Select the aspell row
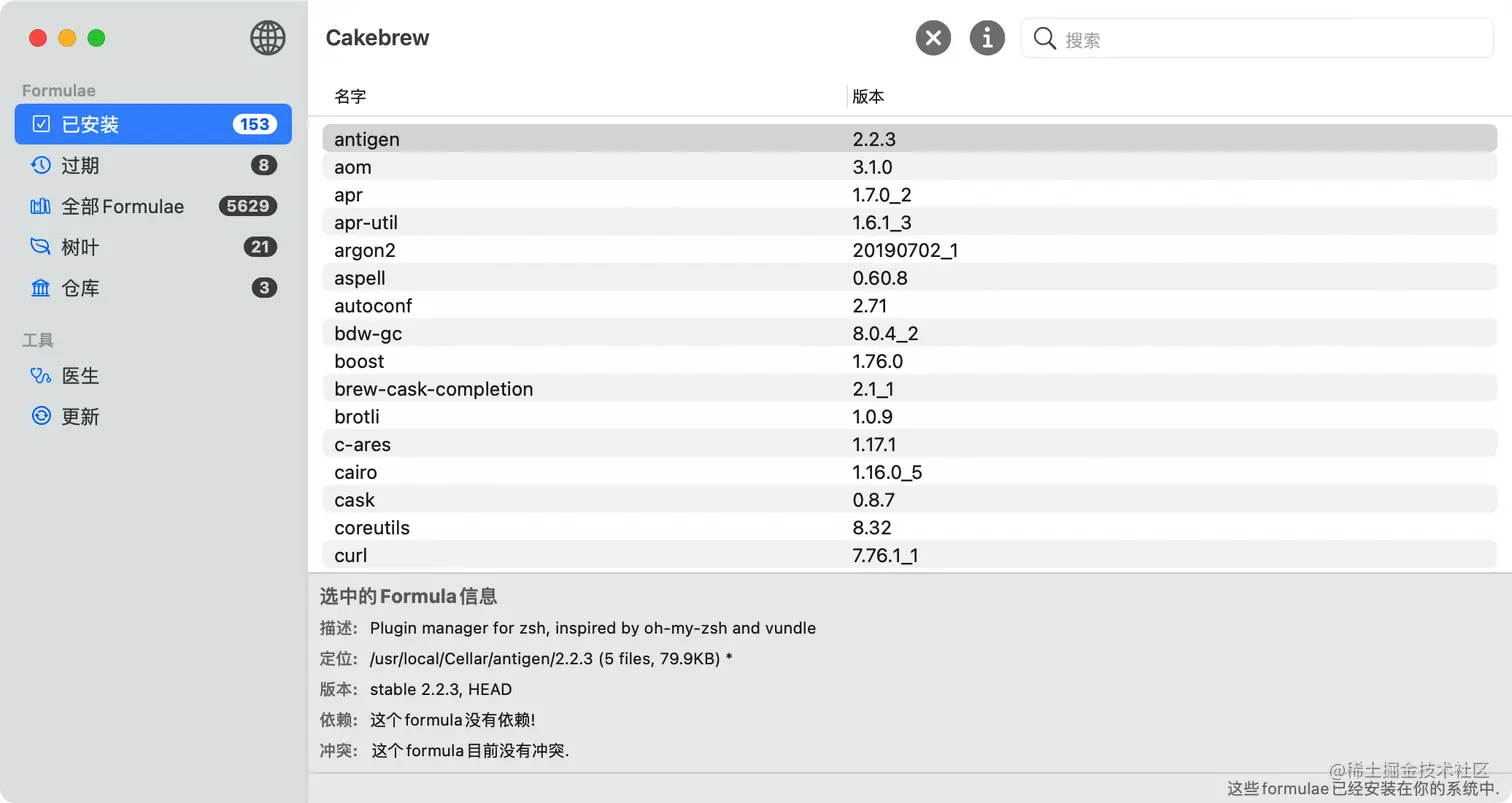The image size is (1512, 803). point(910,278)
